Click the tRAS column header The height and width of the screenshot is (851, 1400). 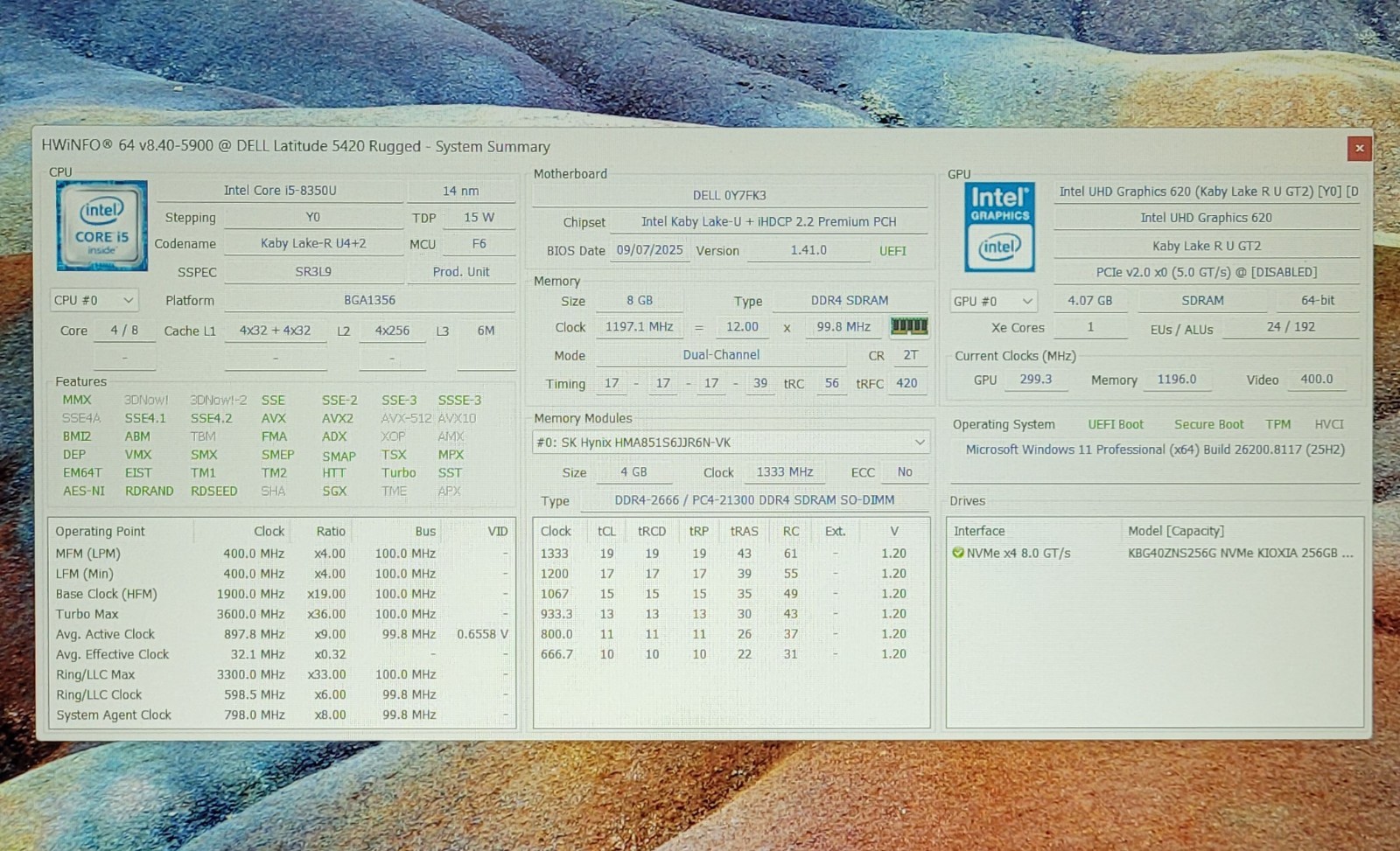[745, 531]
